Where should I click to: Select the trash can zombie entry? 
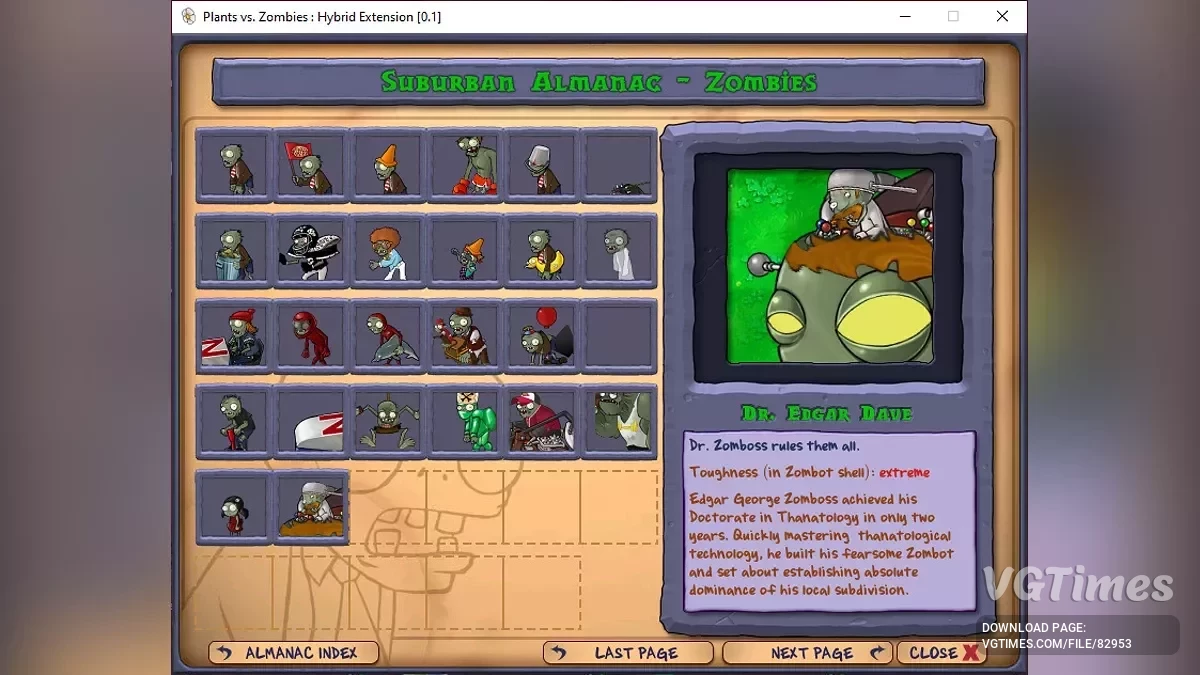234,251
